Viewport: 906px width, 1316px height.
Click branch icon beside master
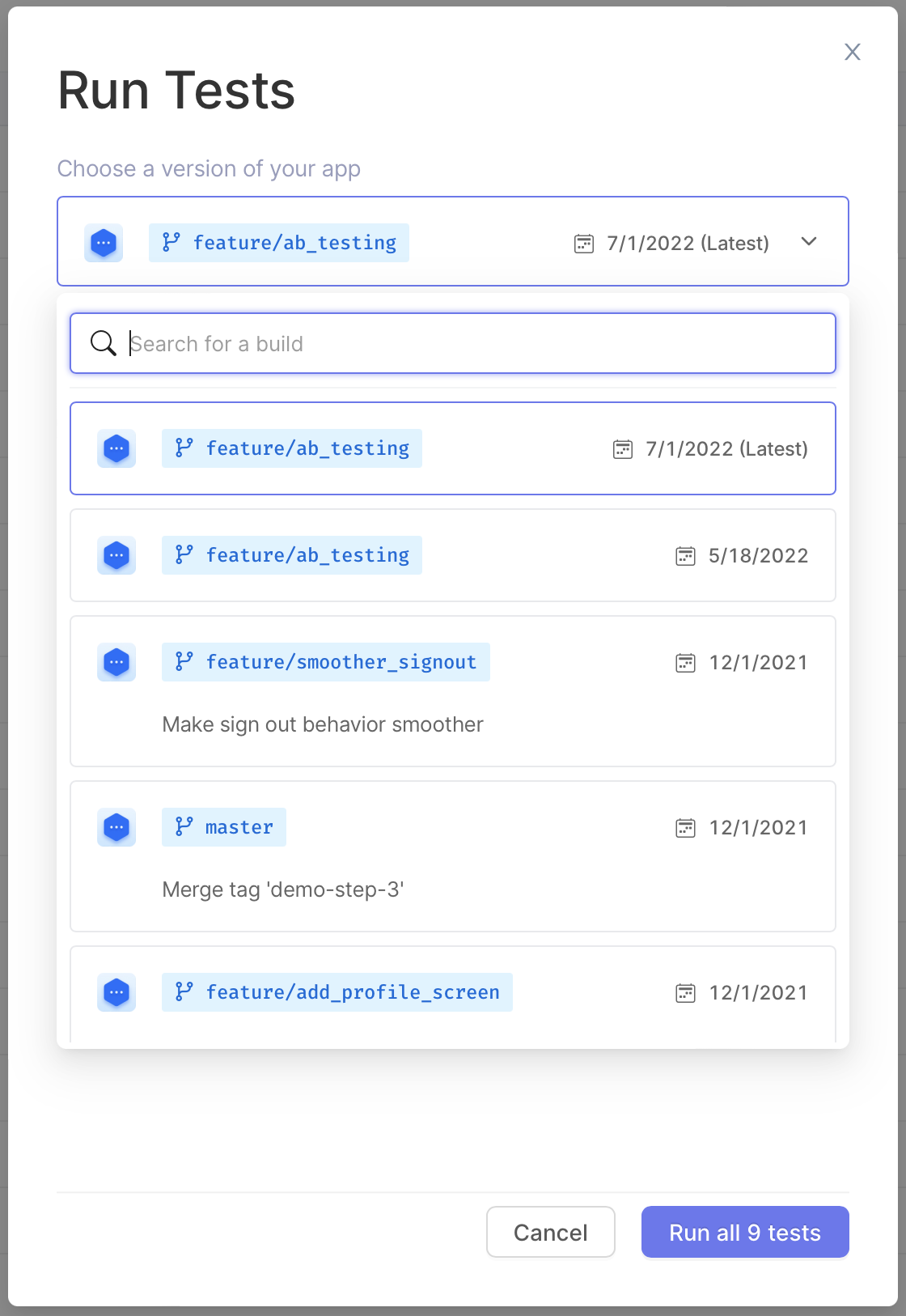click(x=184, y=826)
